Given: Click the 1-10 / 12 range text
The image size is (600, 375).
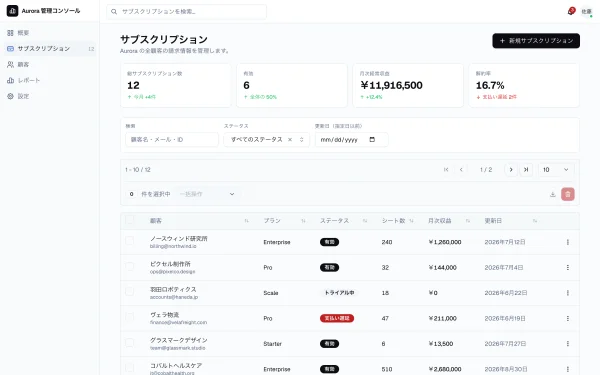Looking at the screenshot, I should [138, 170].
